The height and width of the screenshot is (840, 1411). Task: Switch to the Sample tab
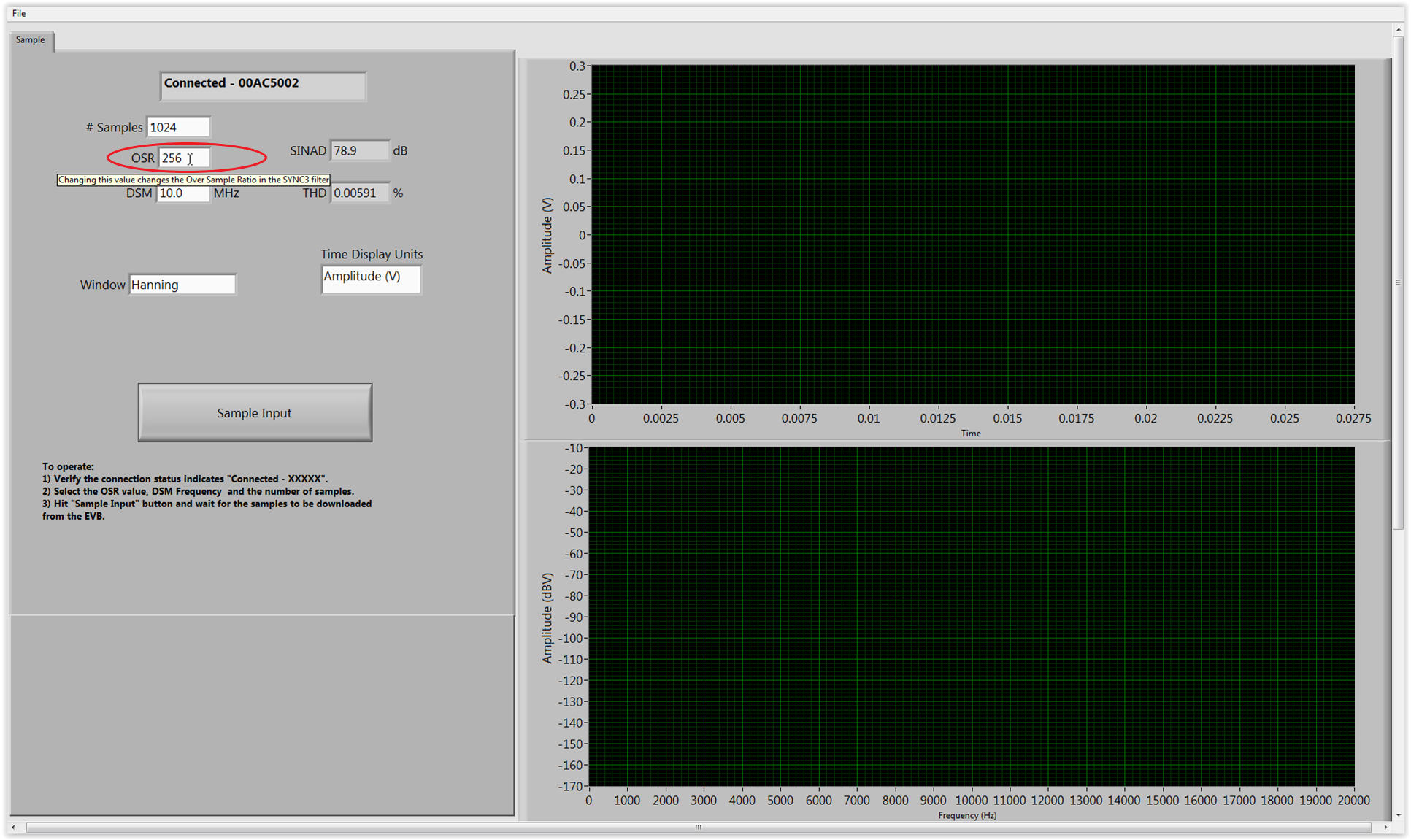pos(31,40)
